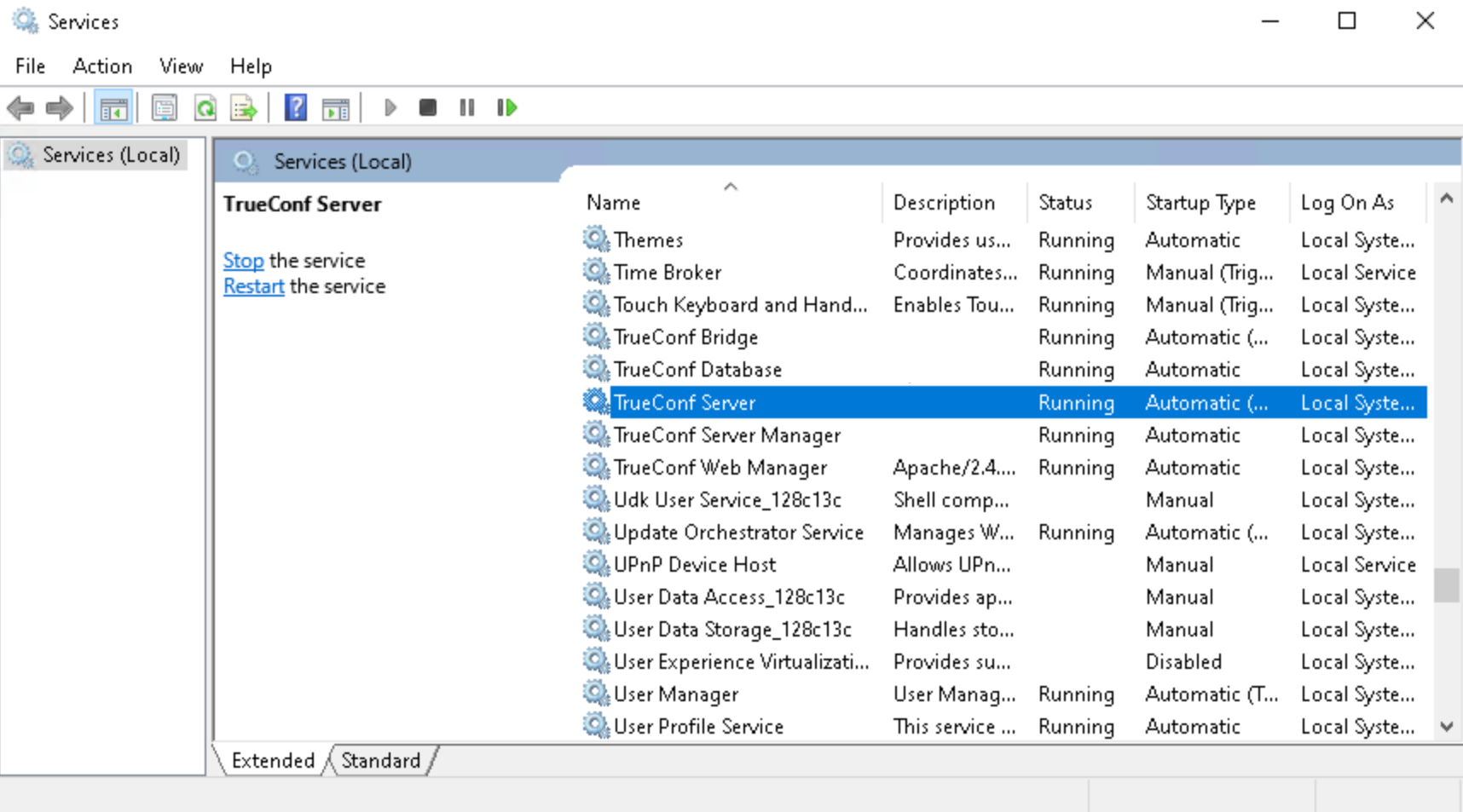Click the Forward arrow toolbar icon

pyautogui.click(x=59, y=108)
